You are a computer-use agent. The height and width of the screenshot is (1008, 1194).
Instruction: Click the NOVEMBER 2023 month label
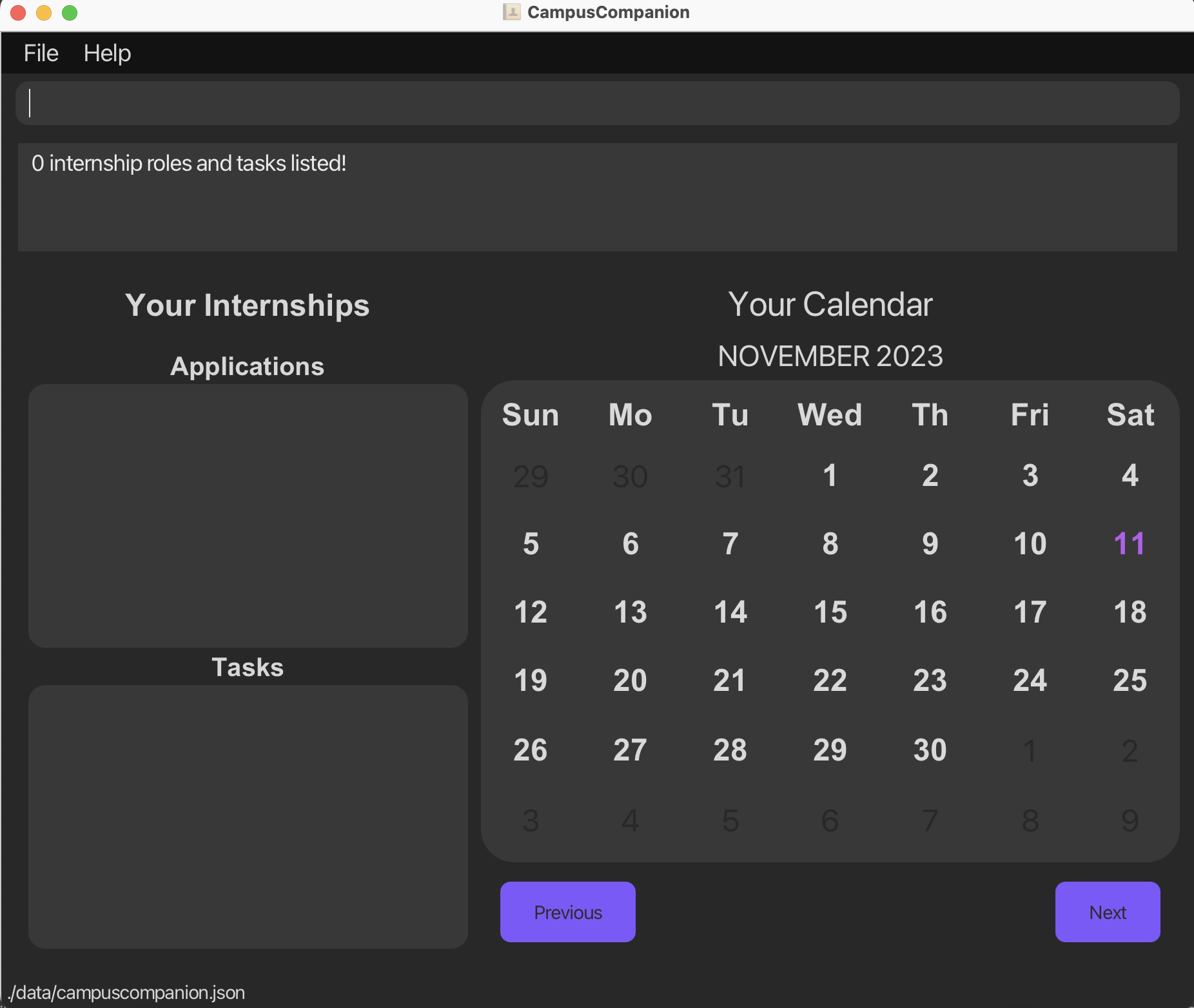[x=830, y=356]
